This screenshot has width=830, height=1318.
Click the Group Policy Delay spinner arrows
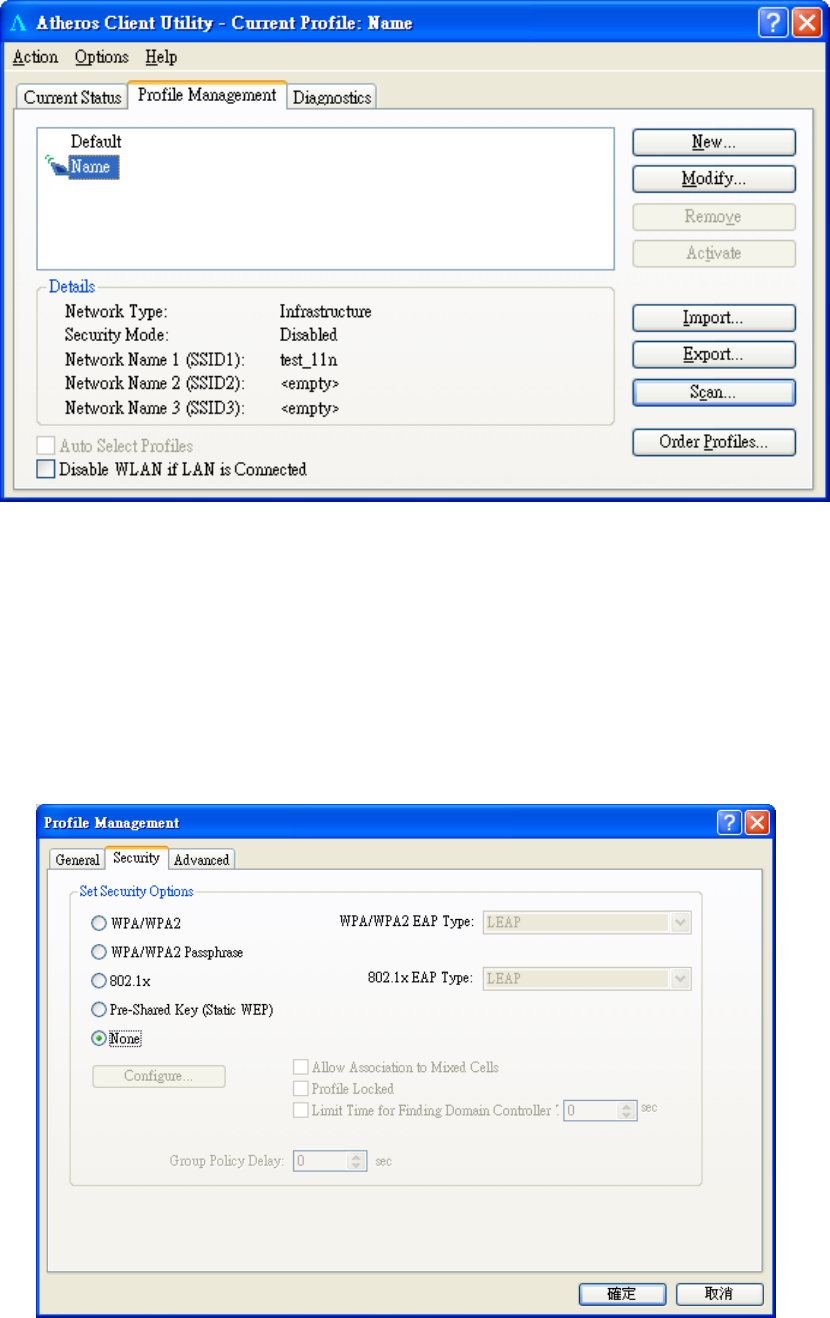[357, 1161]
